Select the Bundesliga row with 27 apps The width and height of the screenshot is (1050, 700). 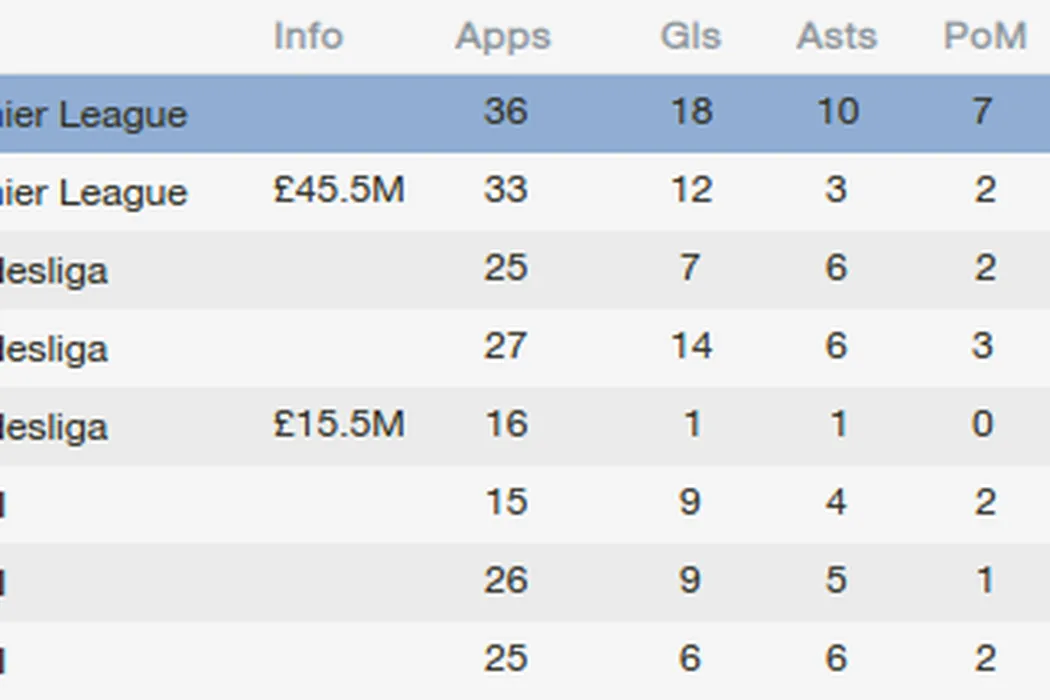(x=55, y=347)
